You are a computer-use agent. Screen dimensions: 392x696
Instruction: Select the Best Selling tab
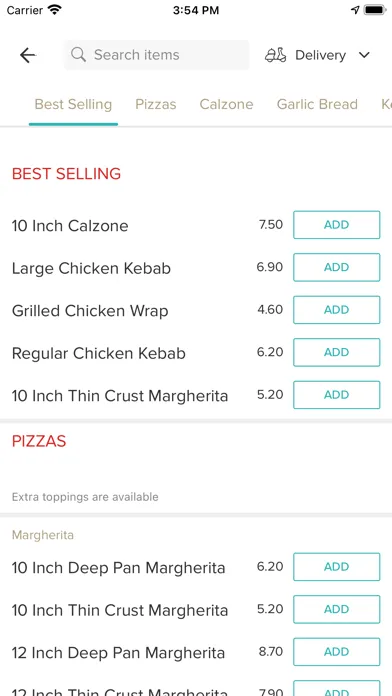pyautogui.click(x=73, y=104)
